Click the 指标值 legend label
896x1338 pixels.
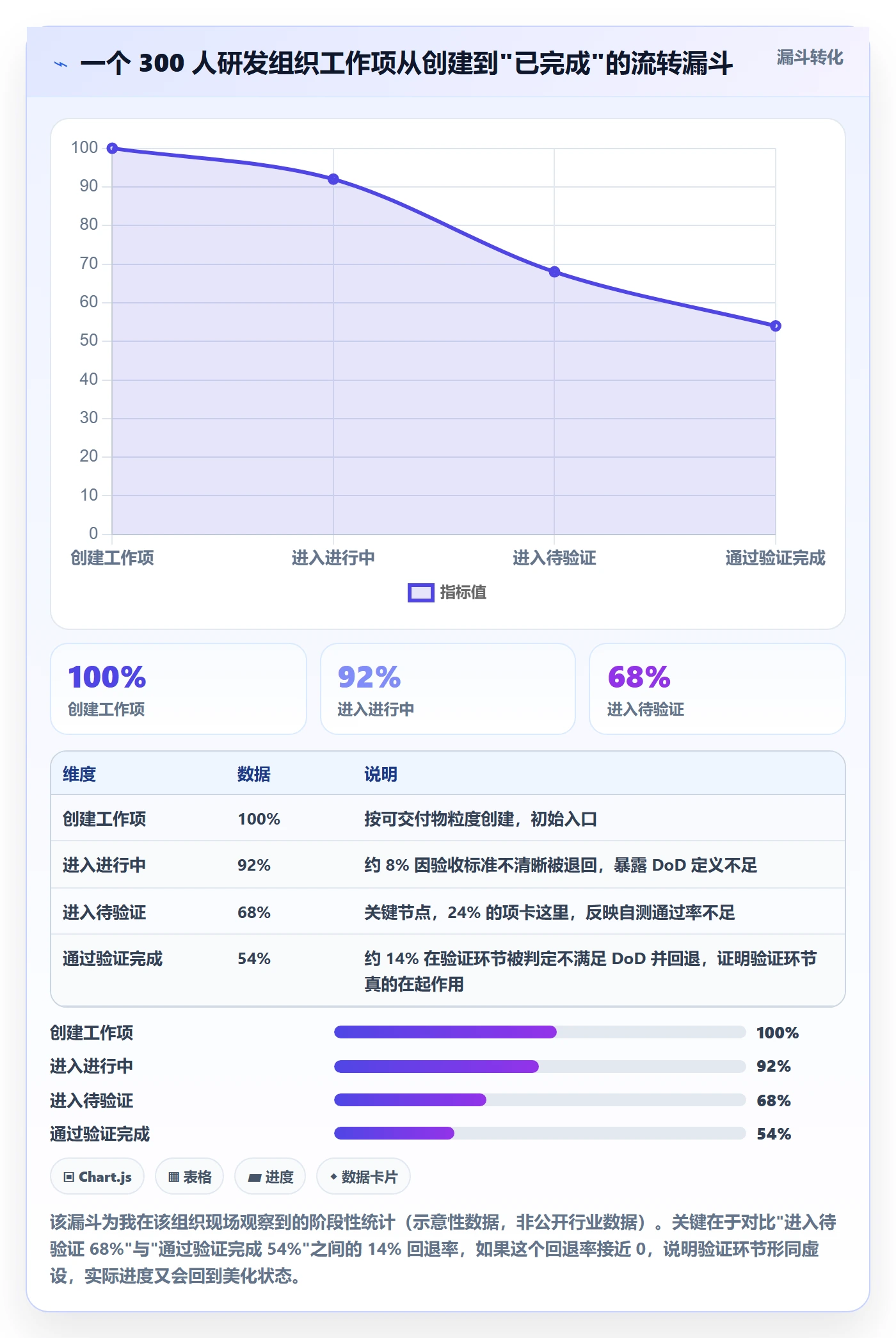point(463,593)
